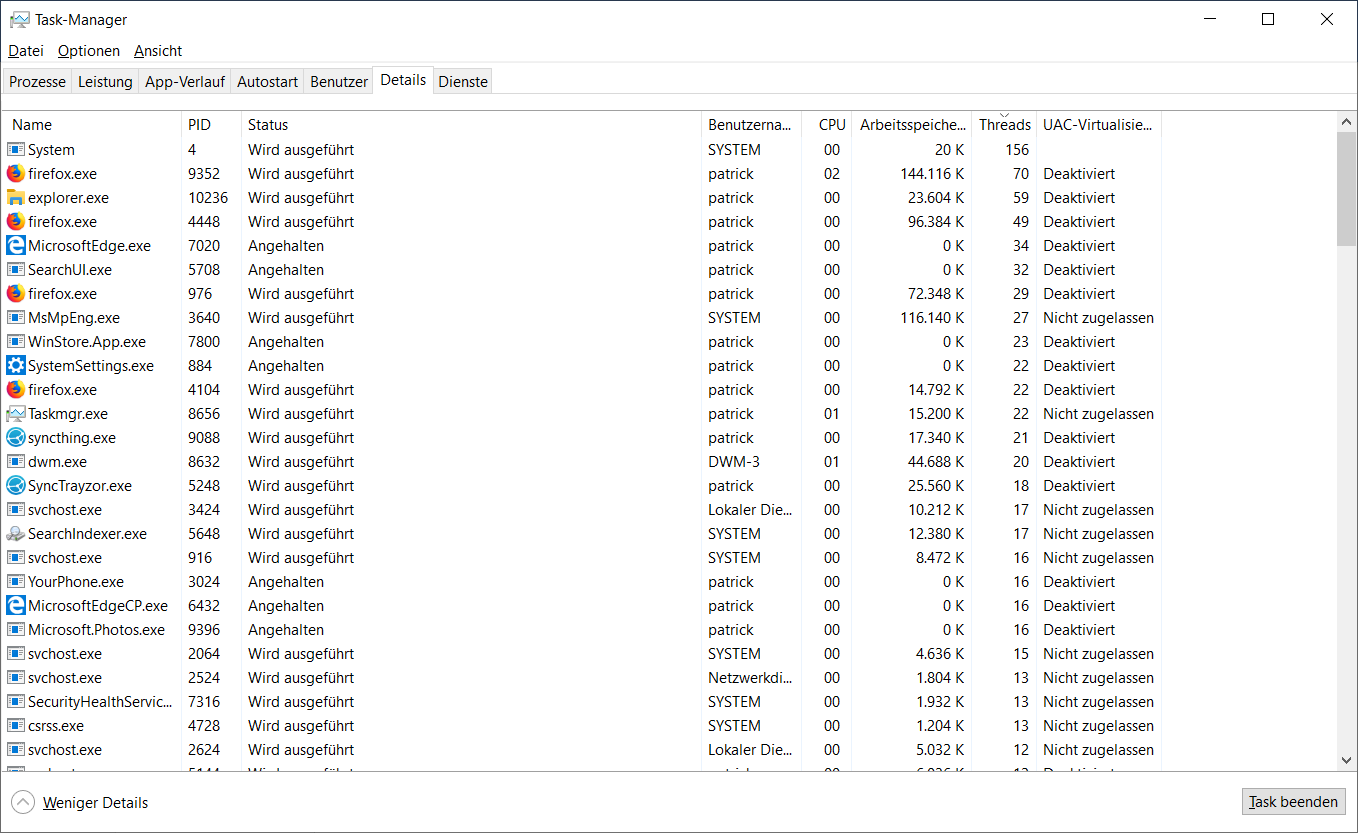
Task: Click the 156 threads value for System
Action: tap(1017, 149)
